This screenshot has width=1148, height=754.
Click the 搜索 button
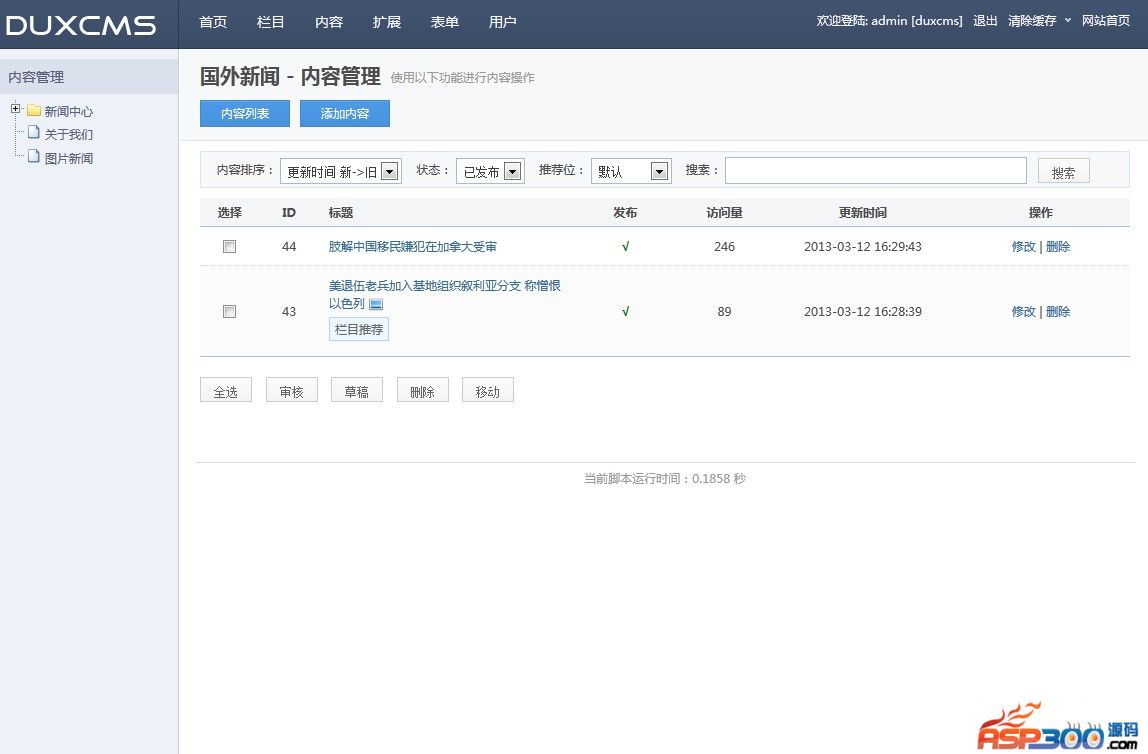click(x=1063, y=172)
